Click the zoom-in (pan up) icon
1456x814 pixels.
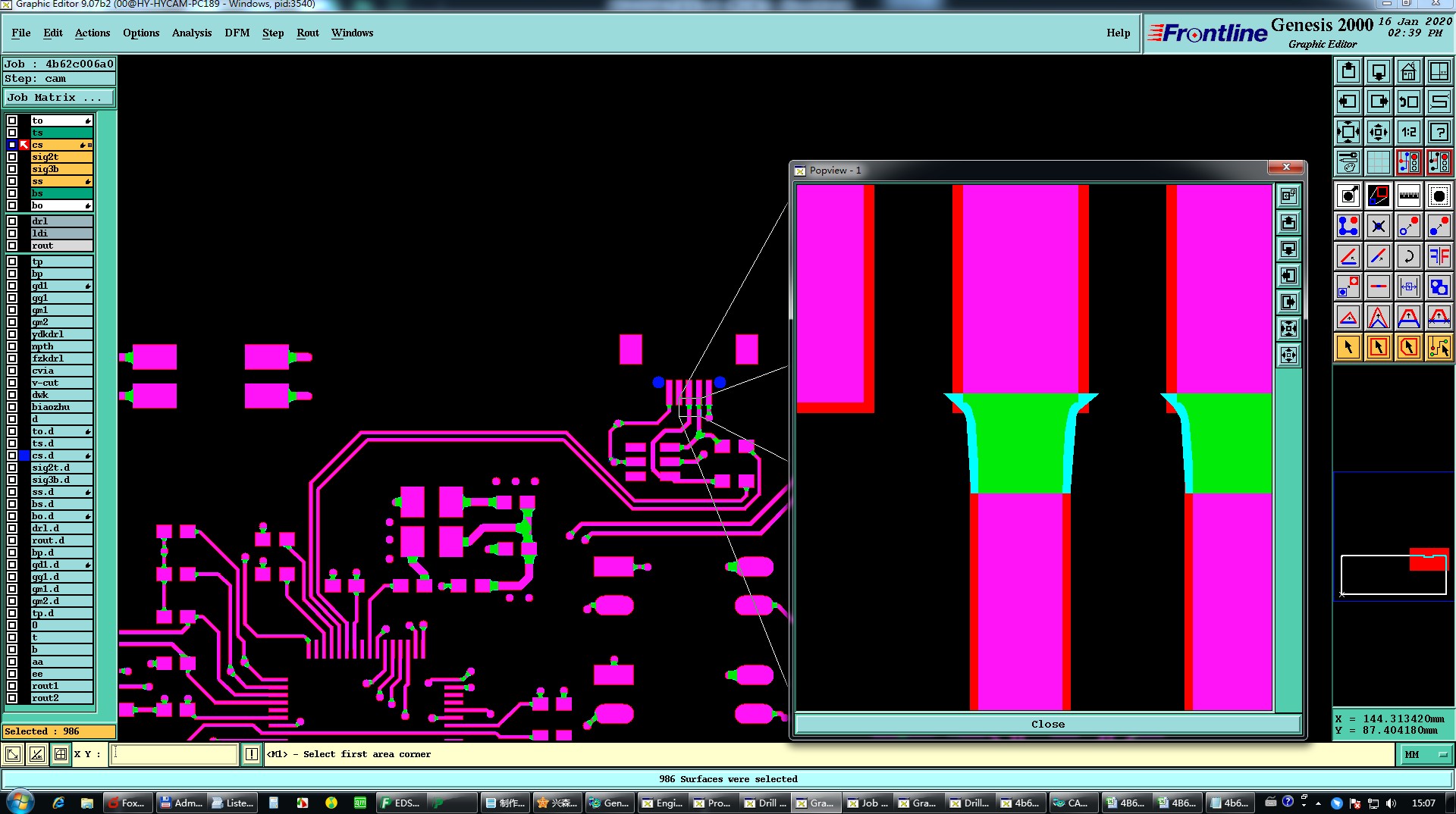click(x=1348, y=71)
